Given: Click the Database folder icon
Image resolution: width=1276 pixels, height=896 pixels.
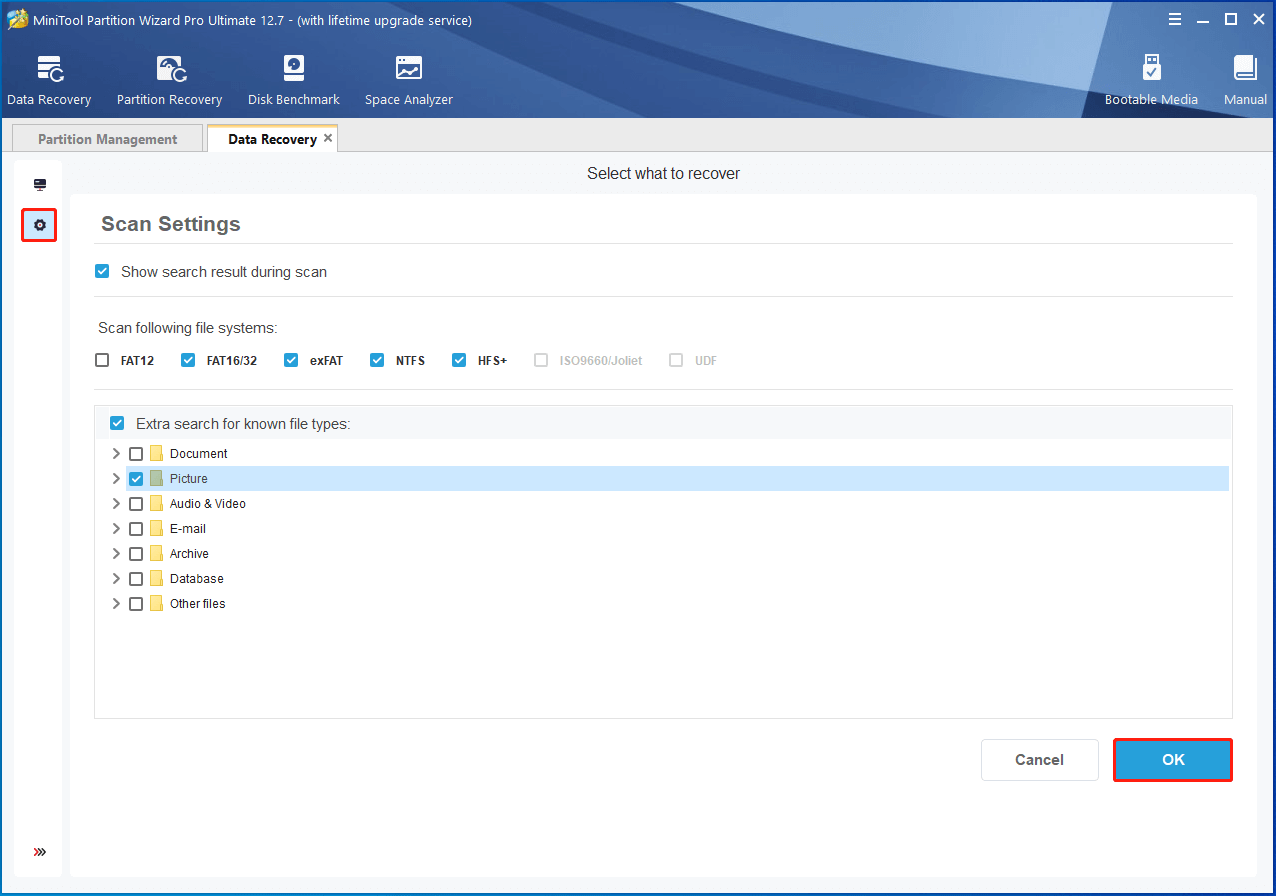Looking at the screenshot, I should [x=156, y=578].
